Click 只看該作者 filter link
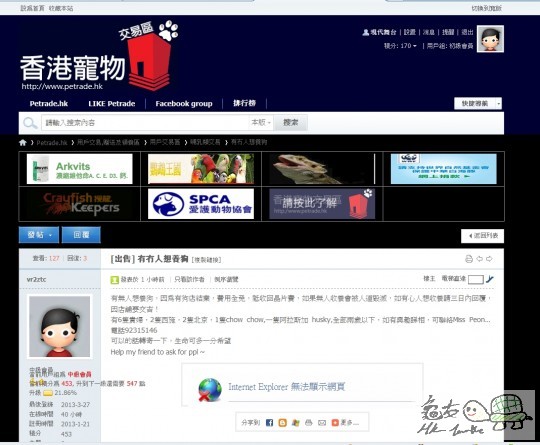This screenshot has width=540, height=445. [x=189, y=279]
